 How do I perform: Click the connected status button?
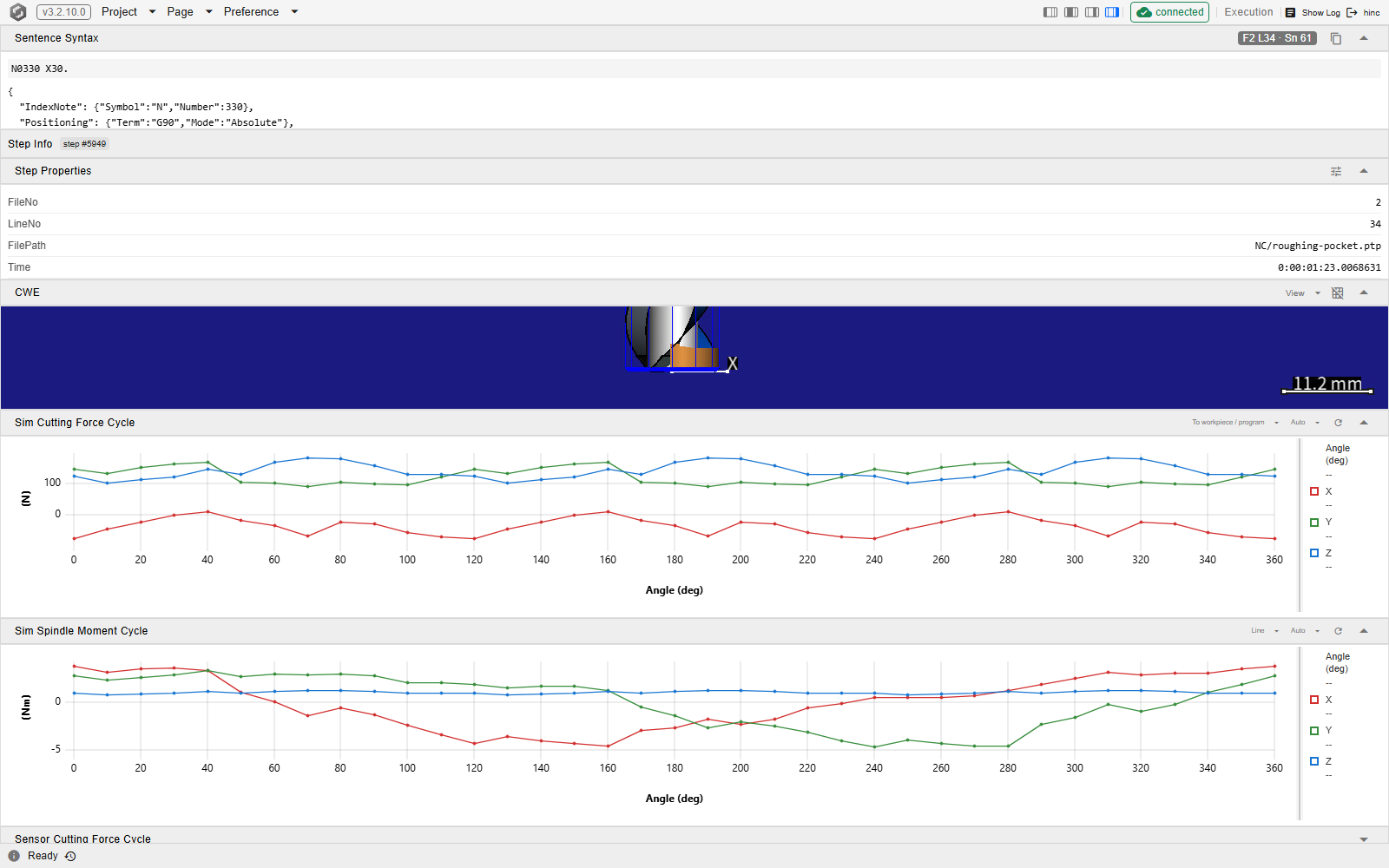click(x=1169, y=12)
